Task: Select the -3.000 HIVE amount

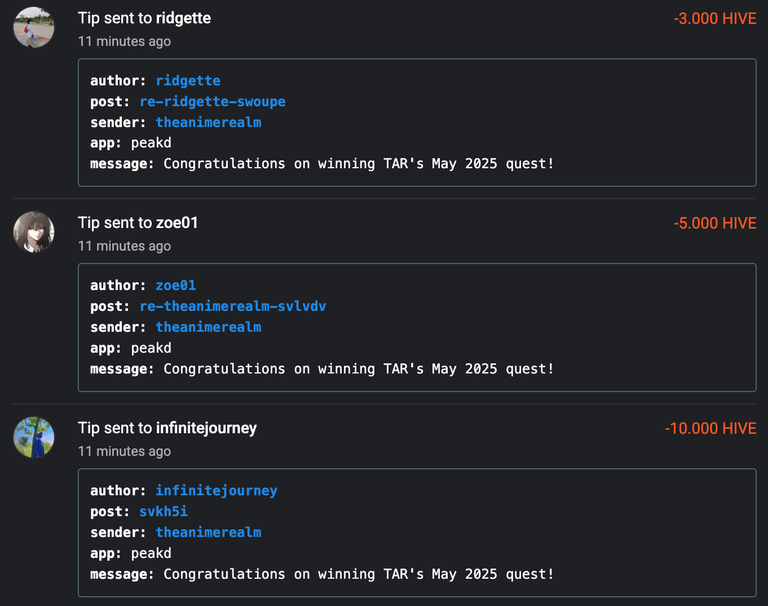Action: pos(715,19)
